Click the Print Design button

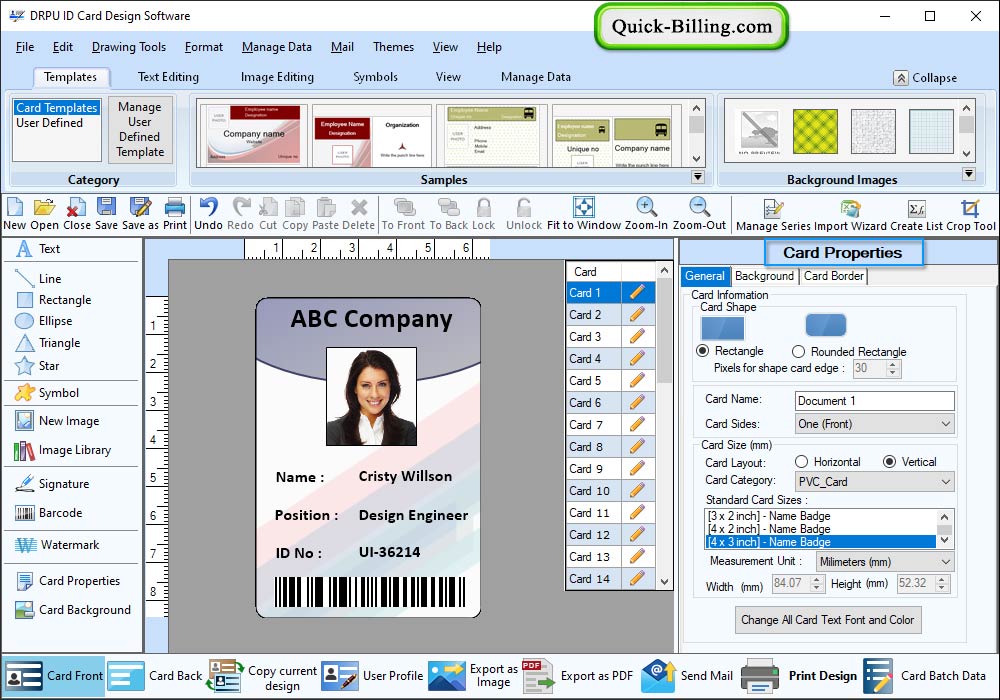tap(799, 676)
